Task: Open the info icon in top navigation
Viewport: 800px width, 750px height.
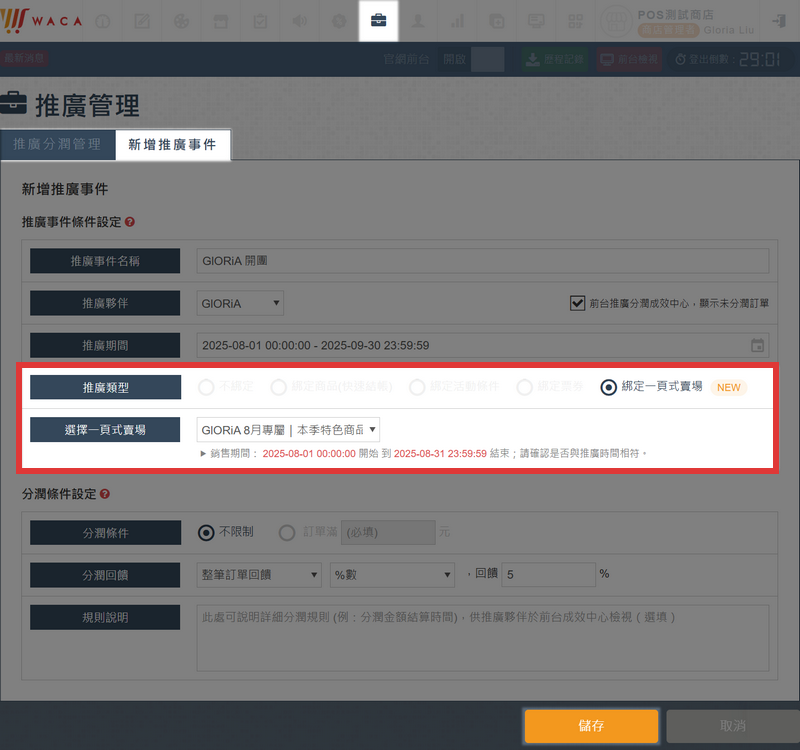Action: tap(103, 21)
